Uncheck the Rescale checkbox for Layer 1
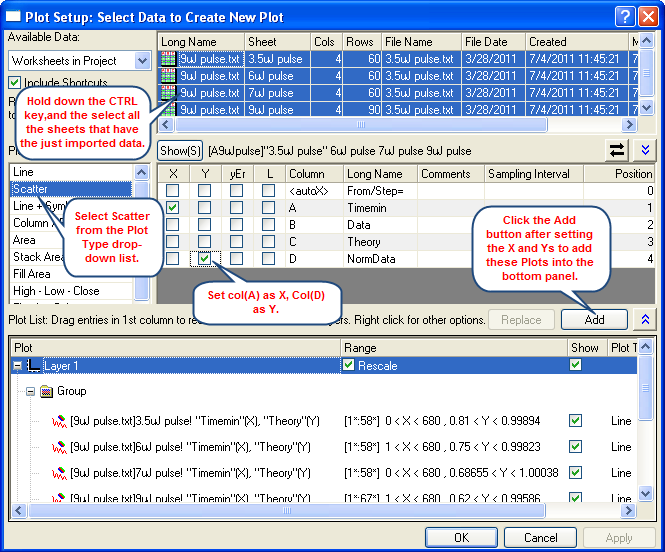The height and width of the screenshot is (552, 665). coord(349,366)
